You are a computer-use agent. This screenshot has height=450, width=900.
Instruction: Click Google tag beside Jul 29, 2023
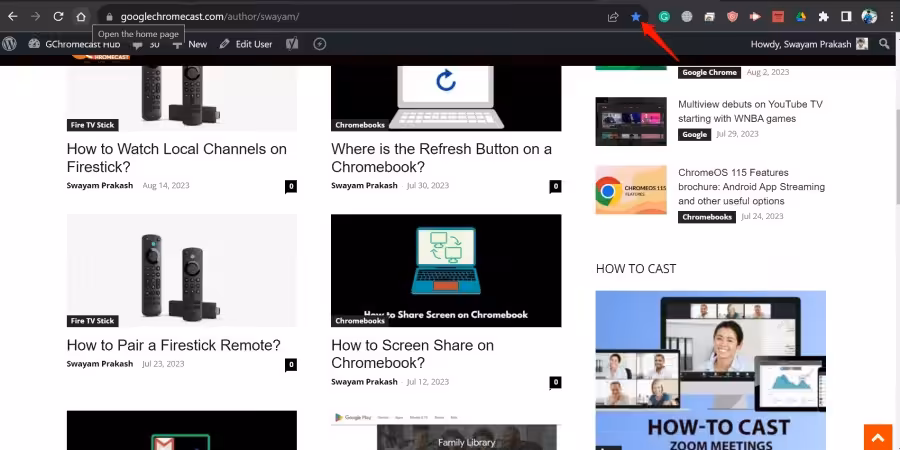tap(694, 134)
